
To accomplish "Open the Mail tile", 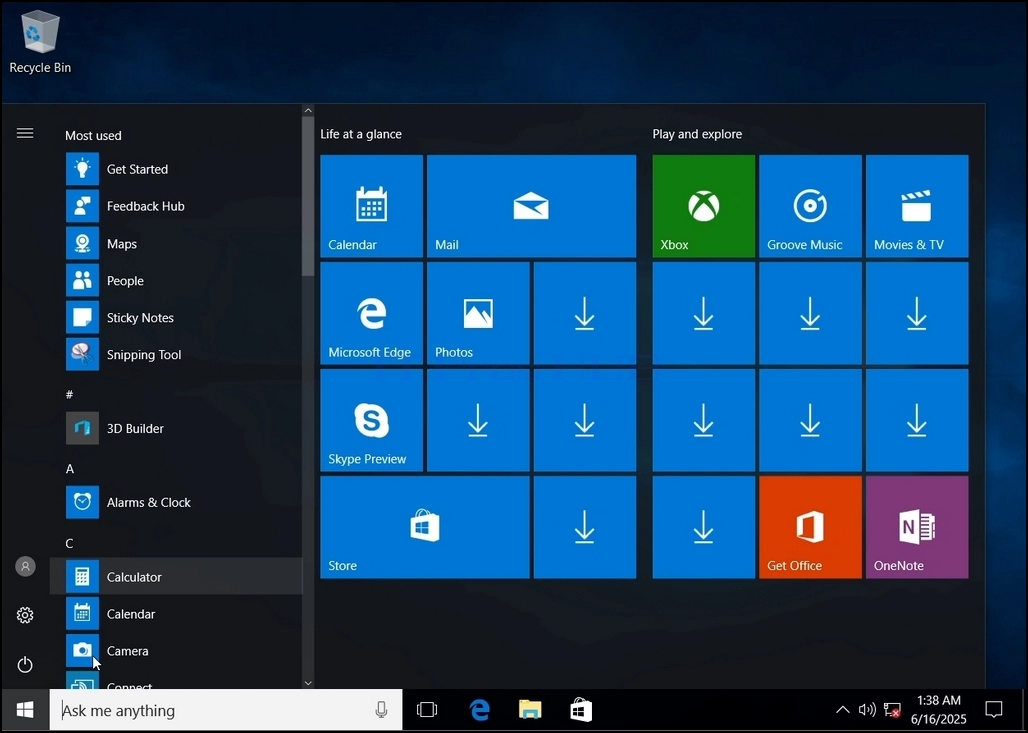I will (531, 206).
